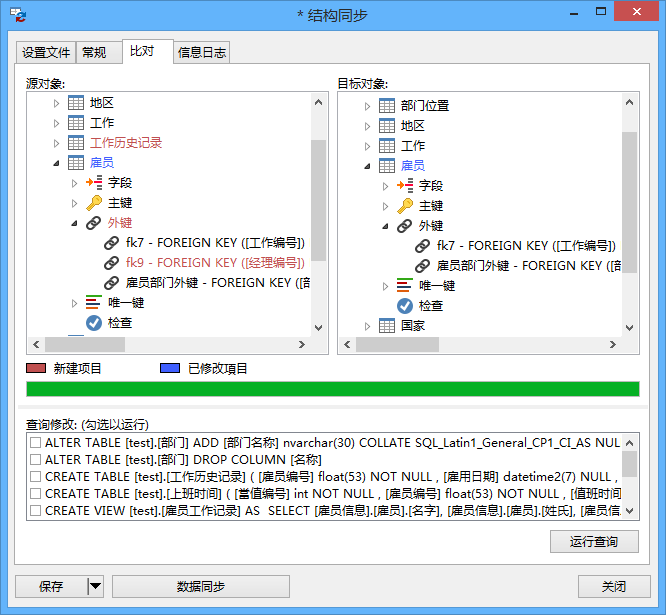666x615 pixels.
Task: Expand the 地区 node in source objects
Action: pyautogui.click(x=56, y=103)
